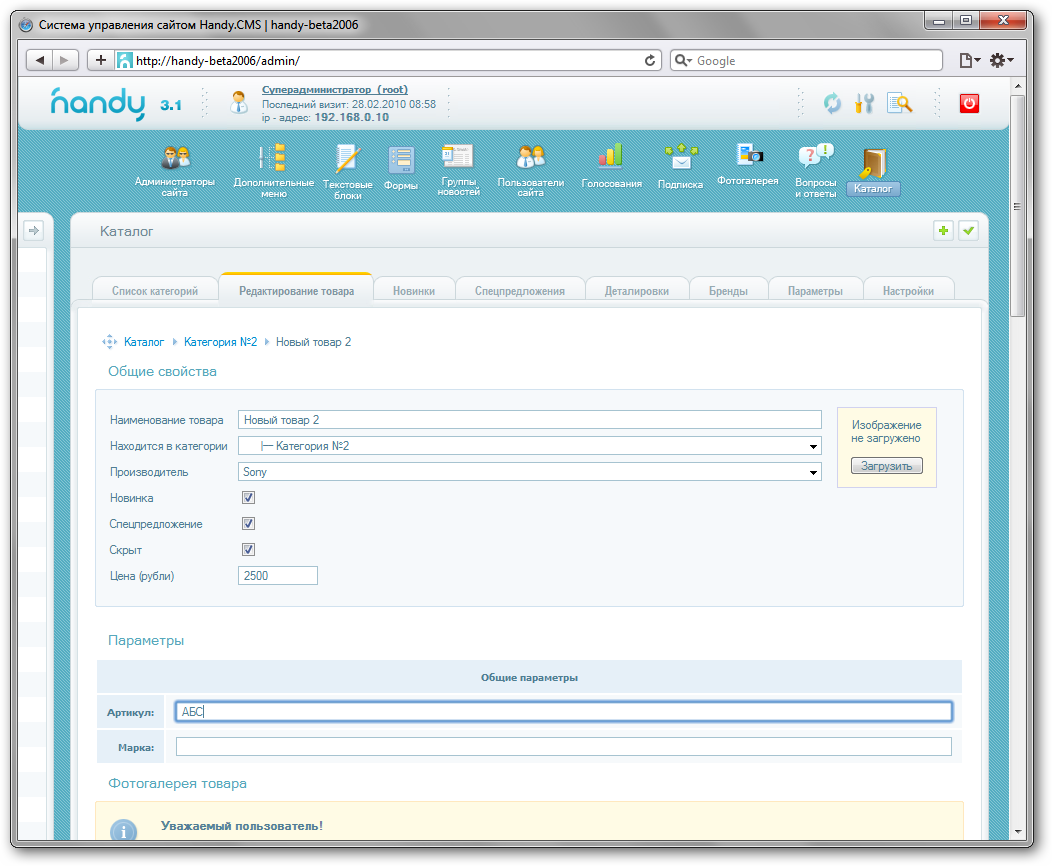This screenshot has width=1052, height=866.
Task: Uncheck the Новинка checkbox
Action: click(x=249, y=498)
